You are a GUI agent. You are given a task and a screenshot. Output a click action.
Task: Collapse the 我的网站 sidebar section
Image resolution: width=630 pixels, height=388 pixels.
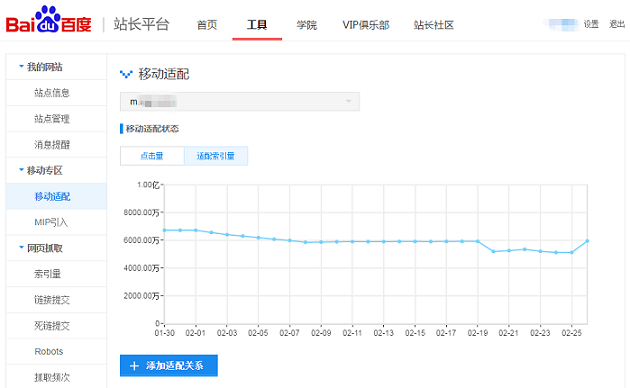pos(44,67)
